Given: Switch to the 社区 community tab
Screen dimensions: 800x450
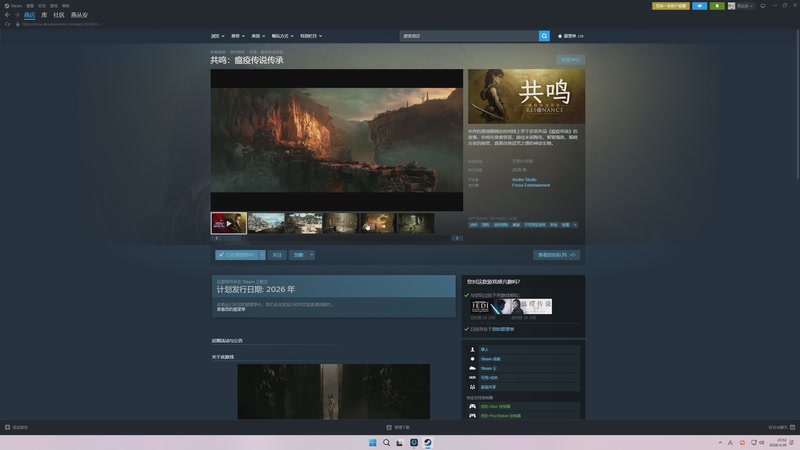Looking at the screenshot, I should (59, 15).
